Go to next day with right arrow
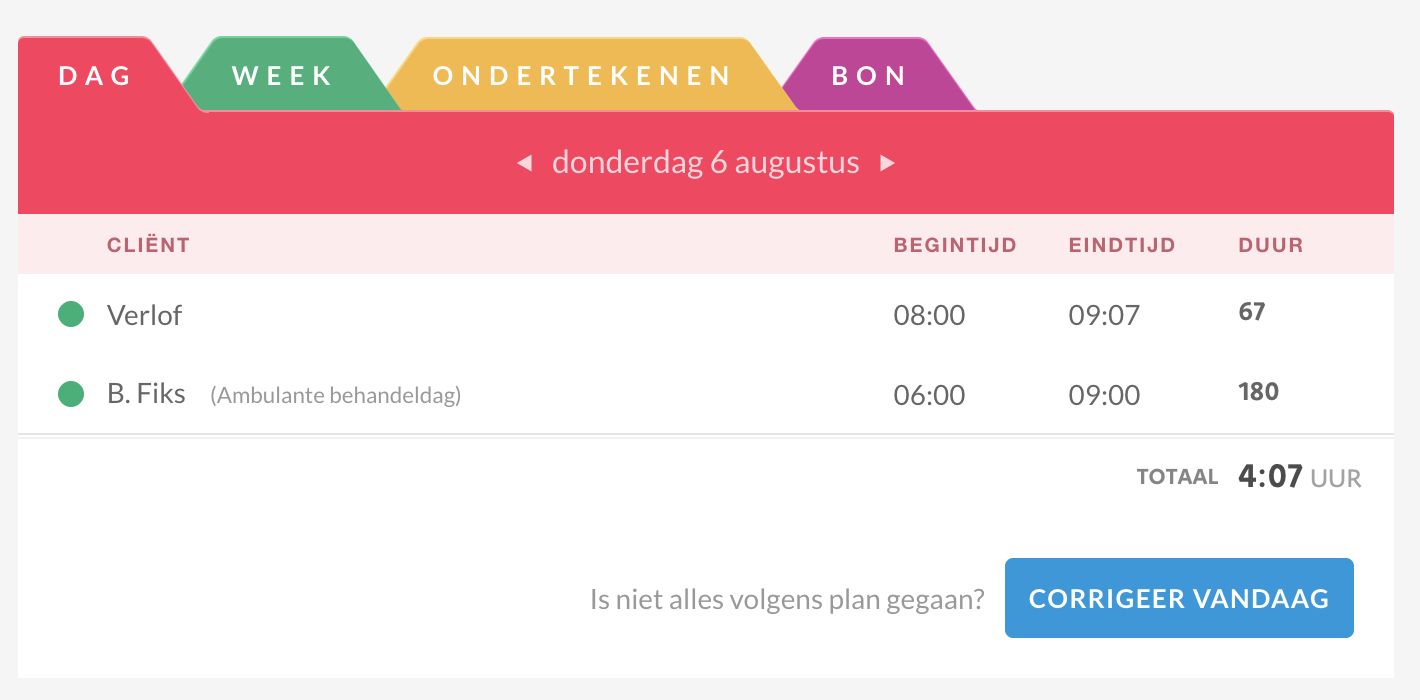The height and width of the screenshot is (700, 1420). click(887, 163)
